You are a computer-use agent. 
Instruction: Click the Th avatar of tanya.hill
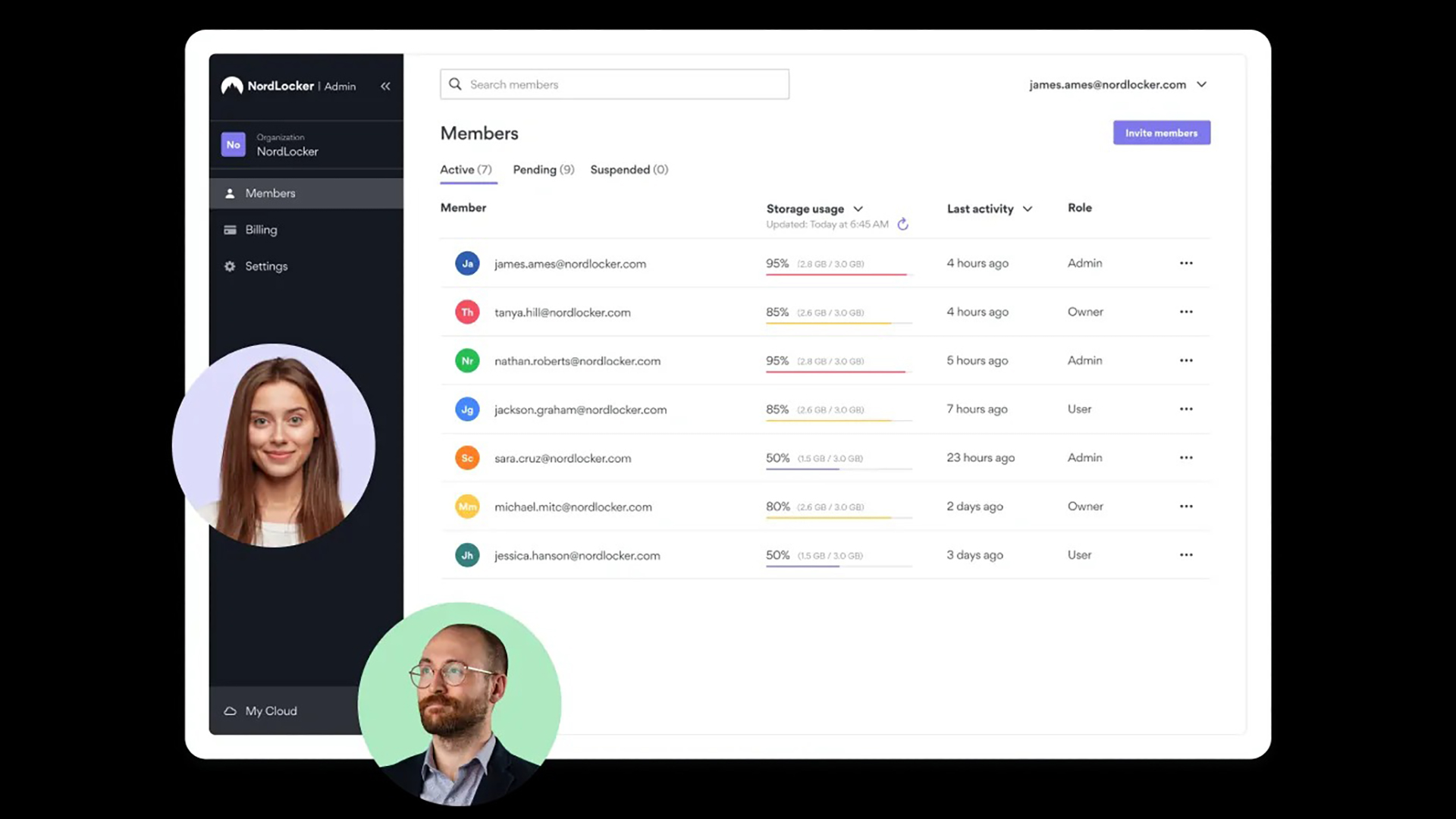[x=467, y=312]
